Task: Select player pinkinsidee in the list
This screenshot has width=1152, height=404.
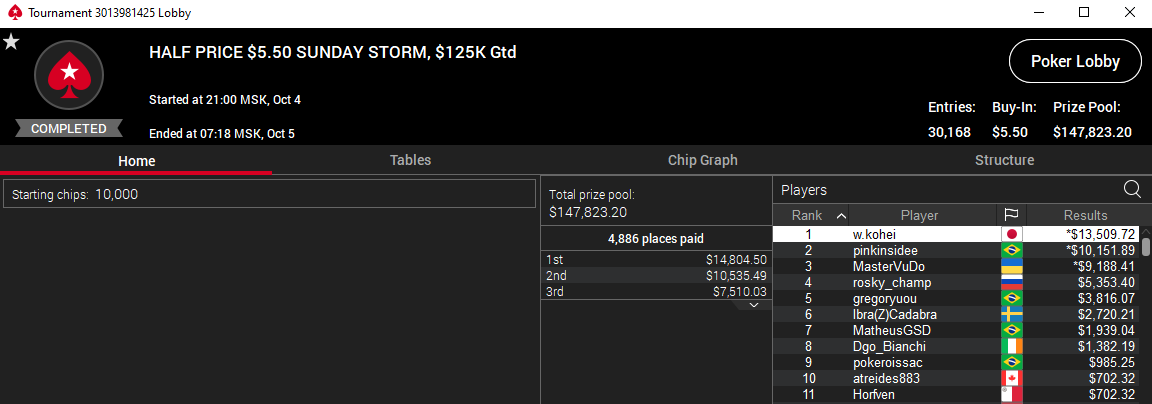Action: [885, 250]
